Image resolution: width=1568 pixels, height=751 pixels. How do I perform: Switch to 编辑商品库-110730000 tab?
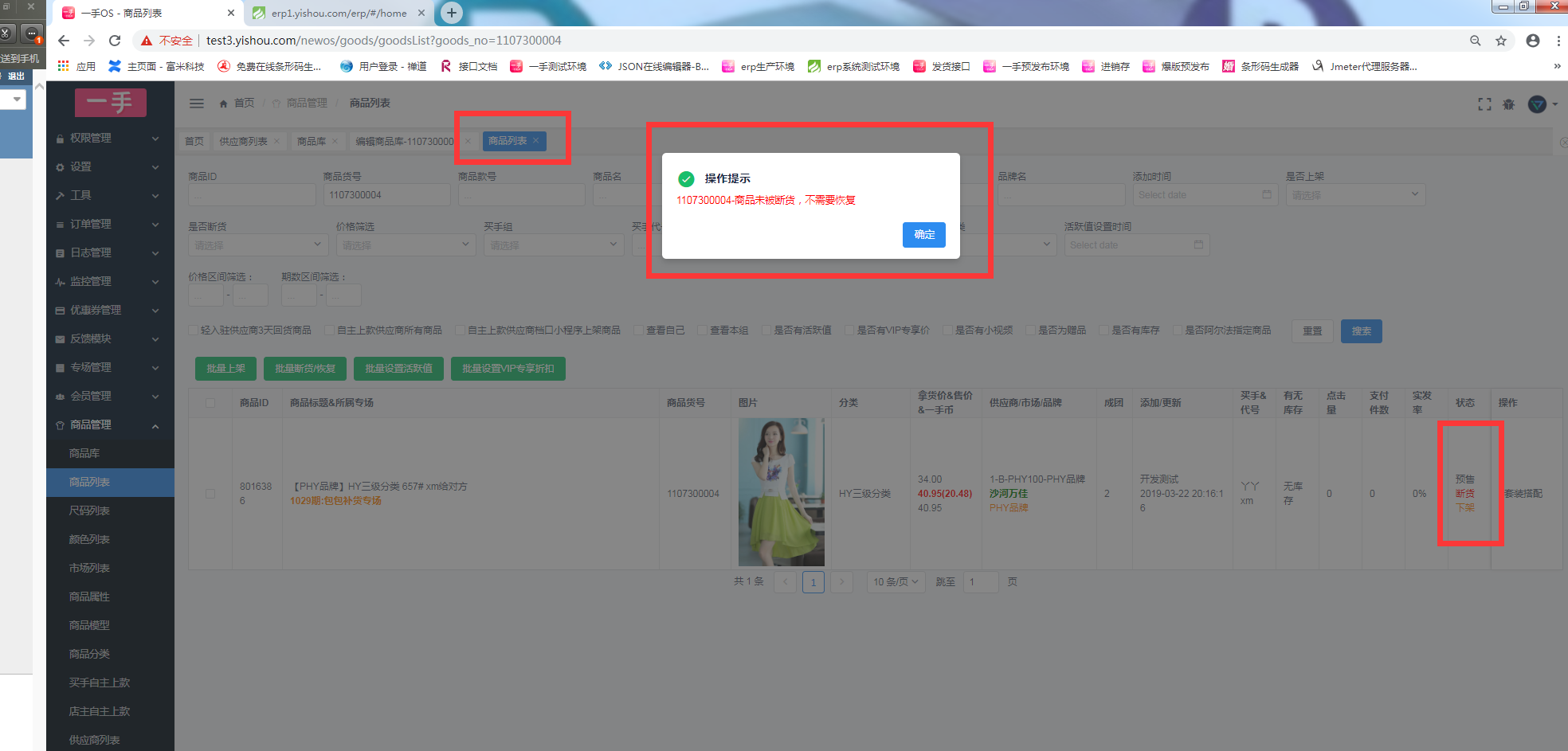click(404, 141)
